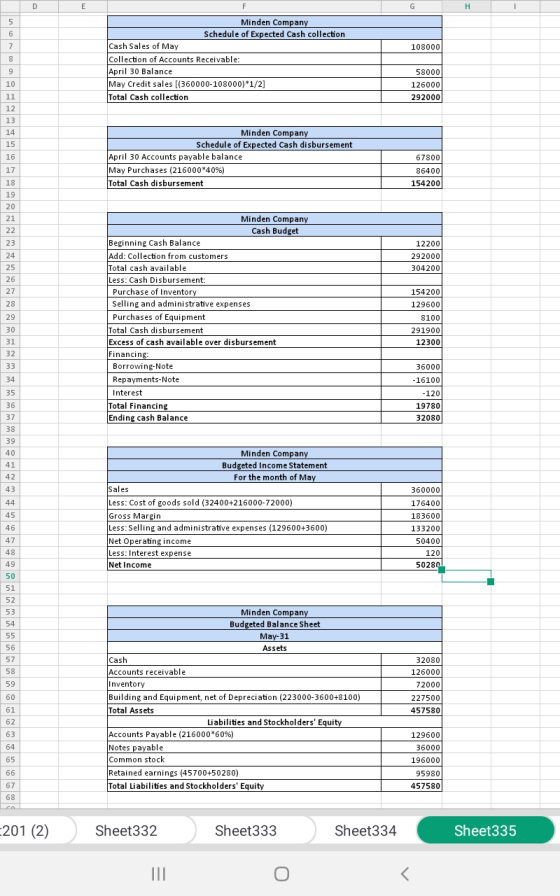Select 'May Purchases (216000*40%)' cell
The image size is (560, 896).
(x=244, y=170)
